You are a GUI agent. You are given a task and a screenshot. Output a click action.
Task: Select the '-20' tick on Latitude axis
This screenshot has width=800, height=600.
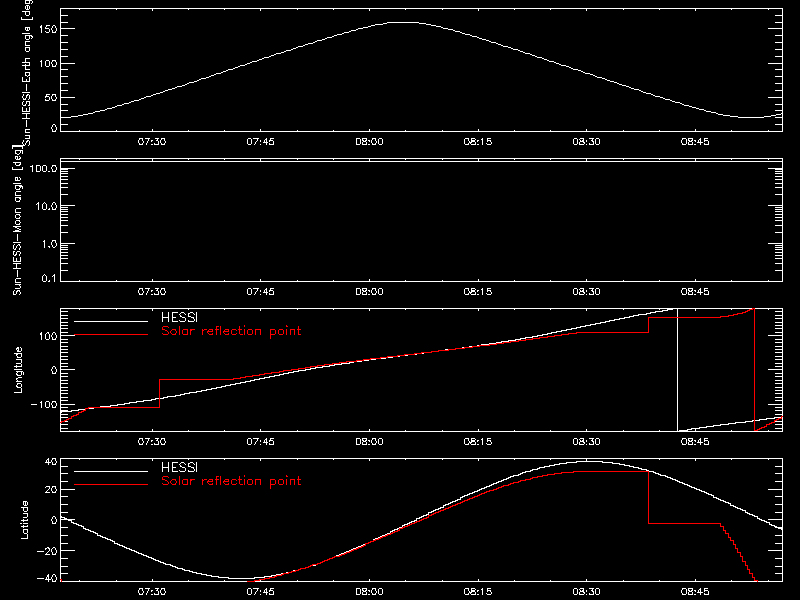point(47,551)
